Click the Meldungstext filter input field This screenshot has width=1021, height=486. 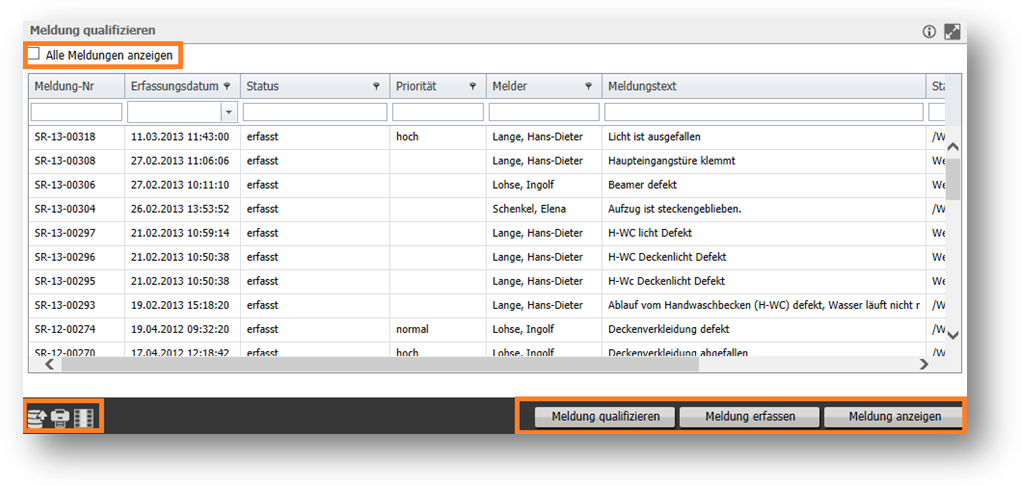(x=764, y=112)
